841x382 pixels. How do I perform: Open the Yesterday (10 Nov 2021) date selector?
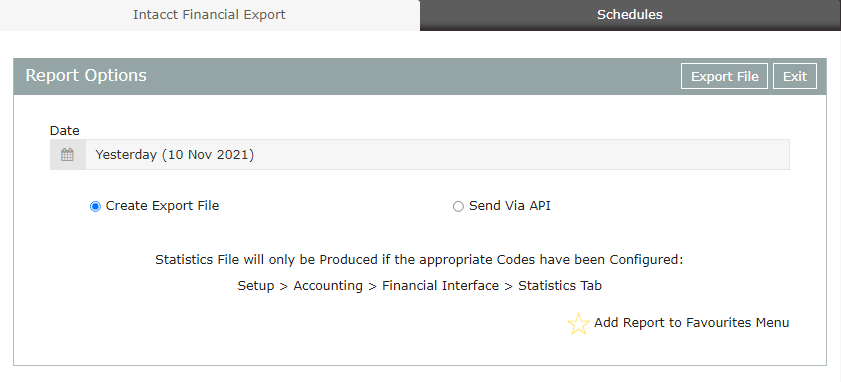tap(438, 155)
